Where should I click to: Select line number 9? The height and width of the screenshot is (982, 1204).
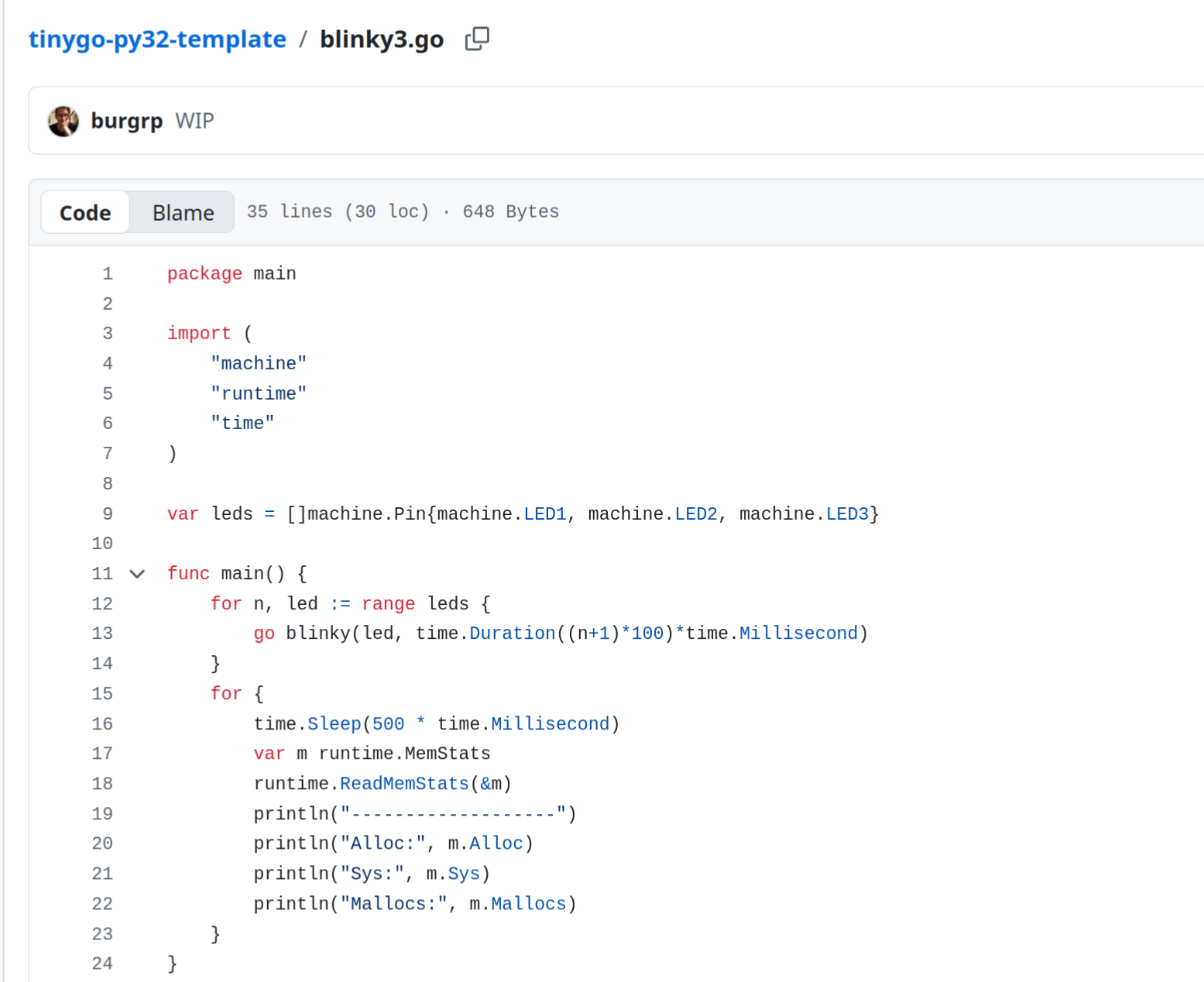[x=108, y=514]
